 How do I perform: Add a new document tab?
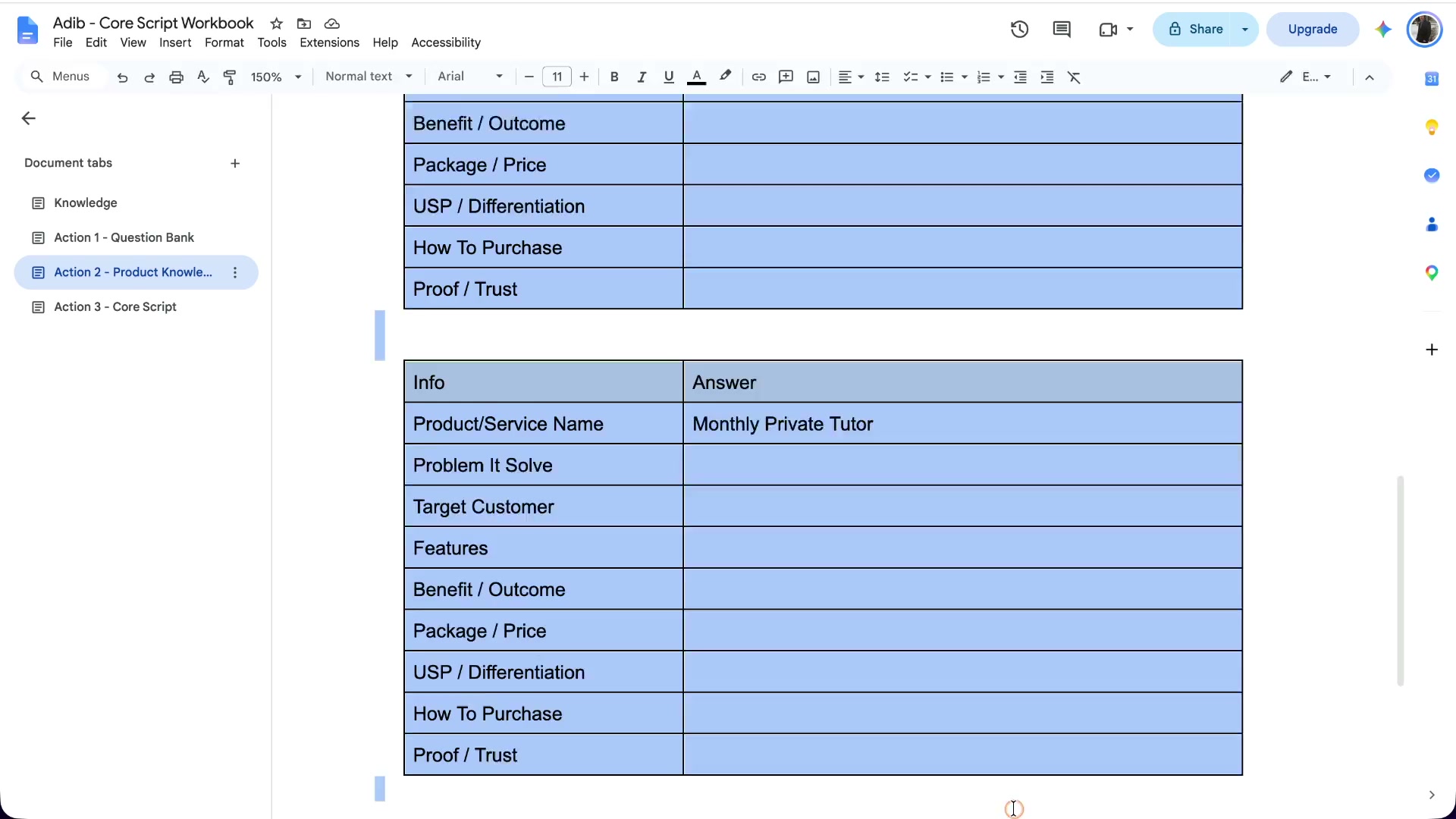point(235,163)
